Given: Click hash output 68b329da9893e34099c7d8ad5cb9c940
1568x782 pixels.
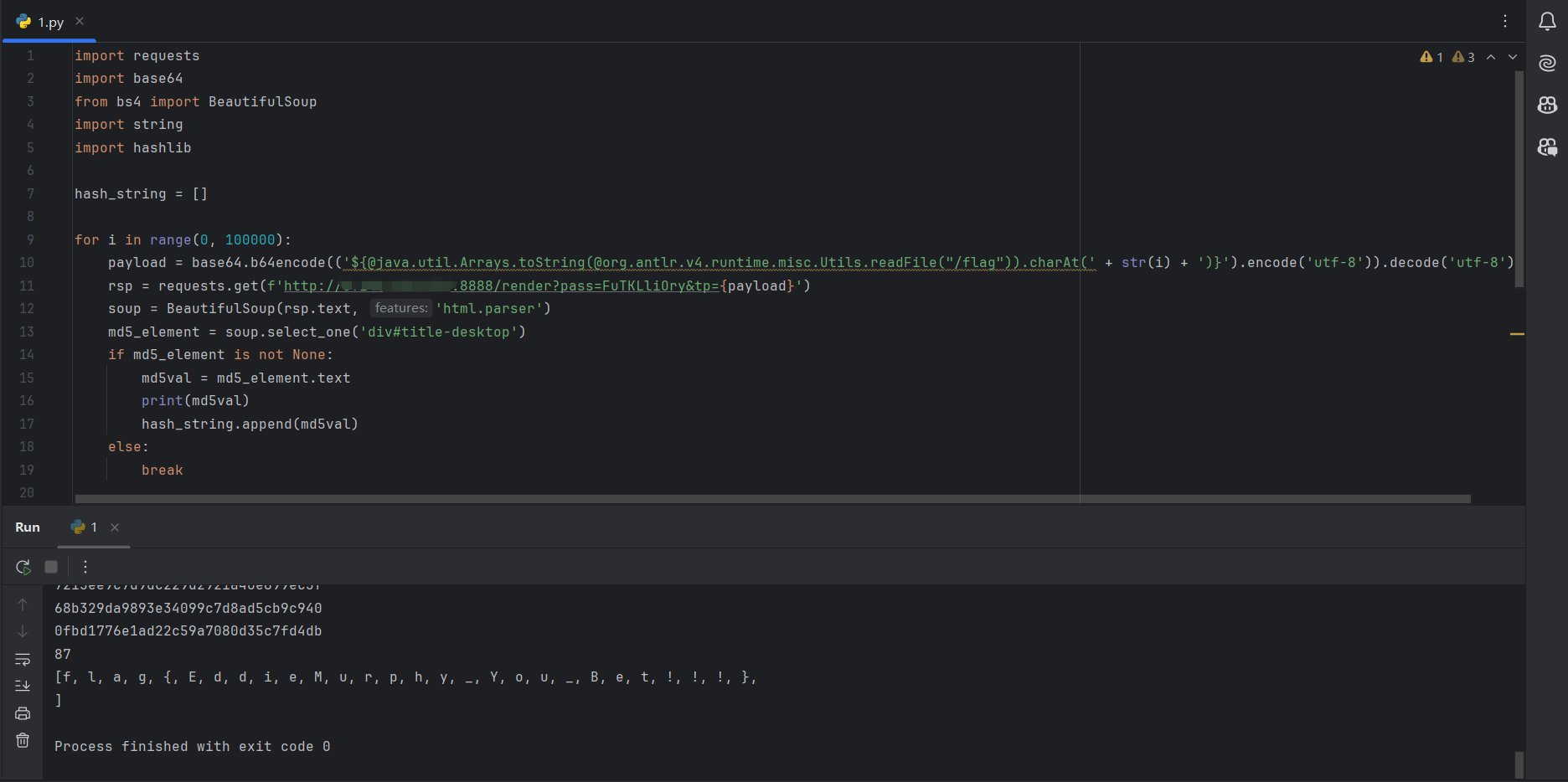Looking at the screenshot, I should (x=188, y=608).
